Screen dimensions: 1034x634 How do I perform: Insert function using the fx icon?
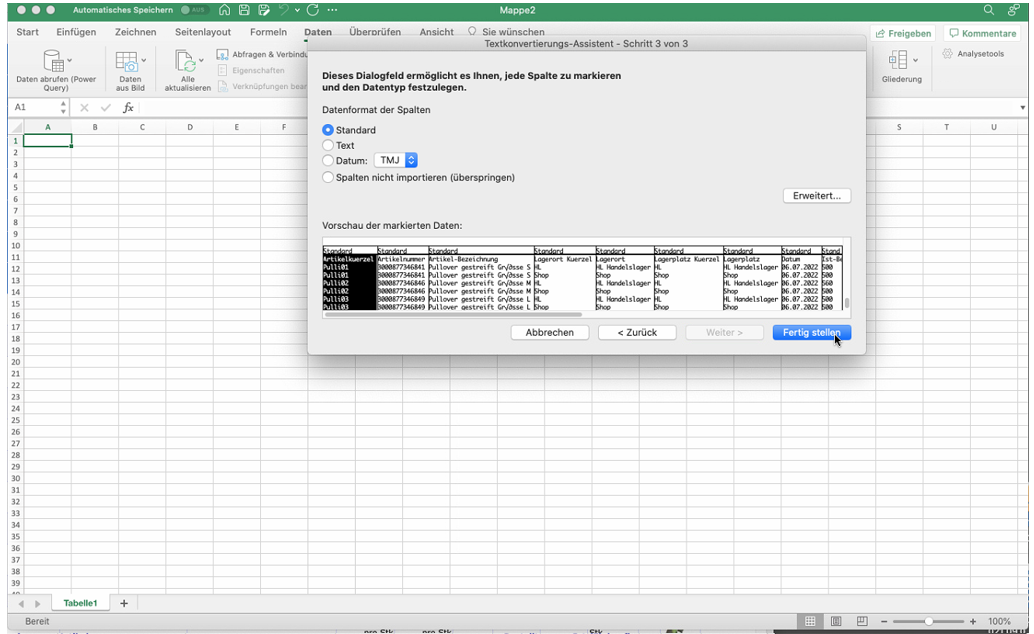pyautogui.click(x=128, y=108)
